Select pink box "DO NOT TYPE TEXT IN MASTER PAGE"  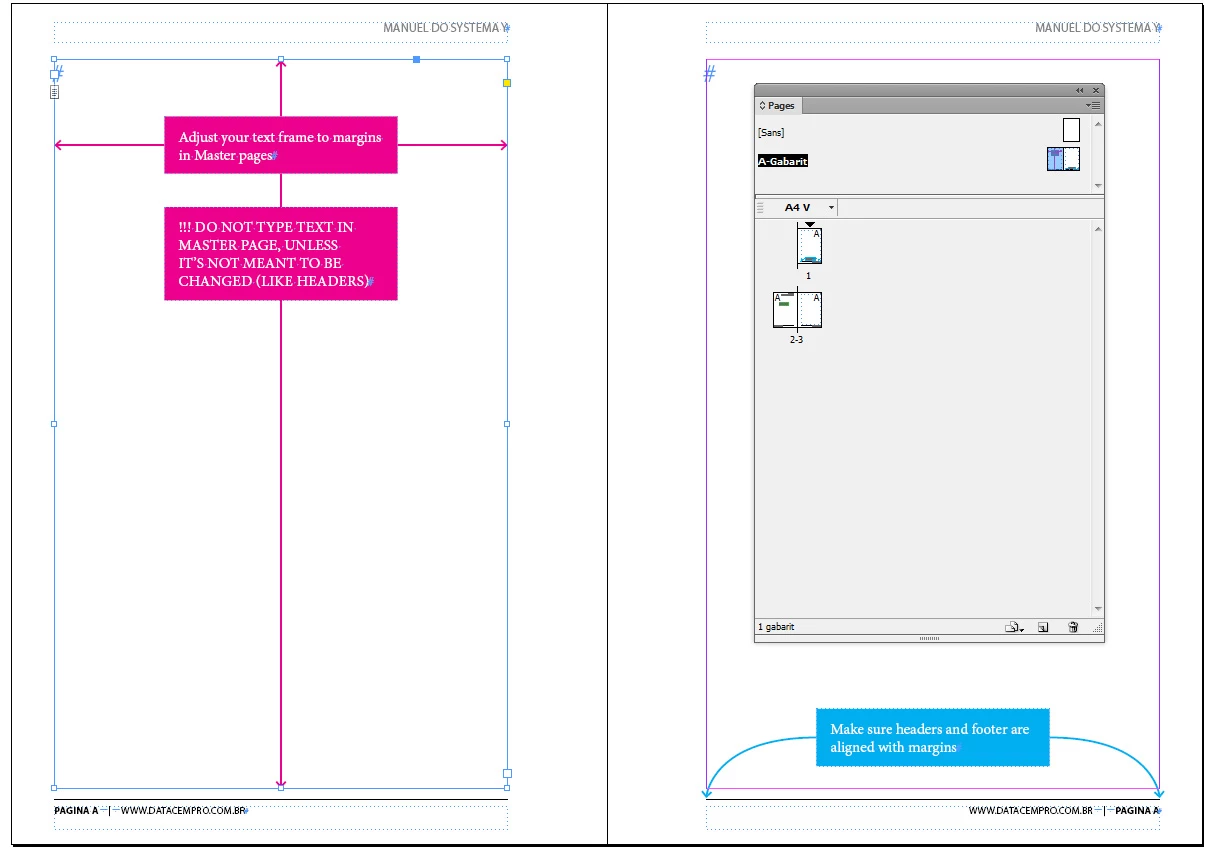click(281, 253)
